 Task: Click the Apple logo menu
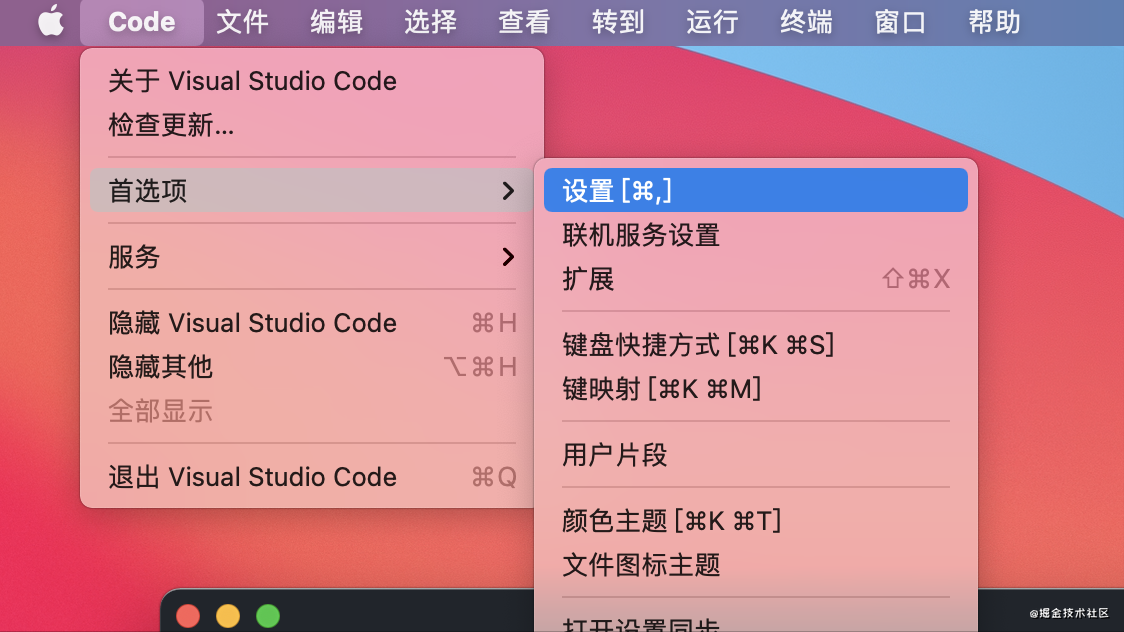tap(50, 21)
